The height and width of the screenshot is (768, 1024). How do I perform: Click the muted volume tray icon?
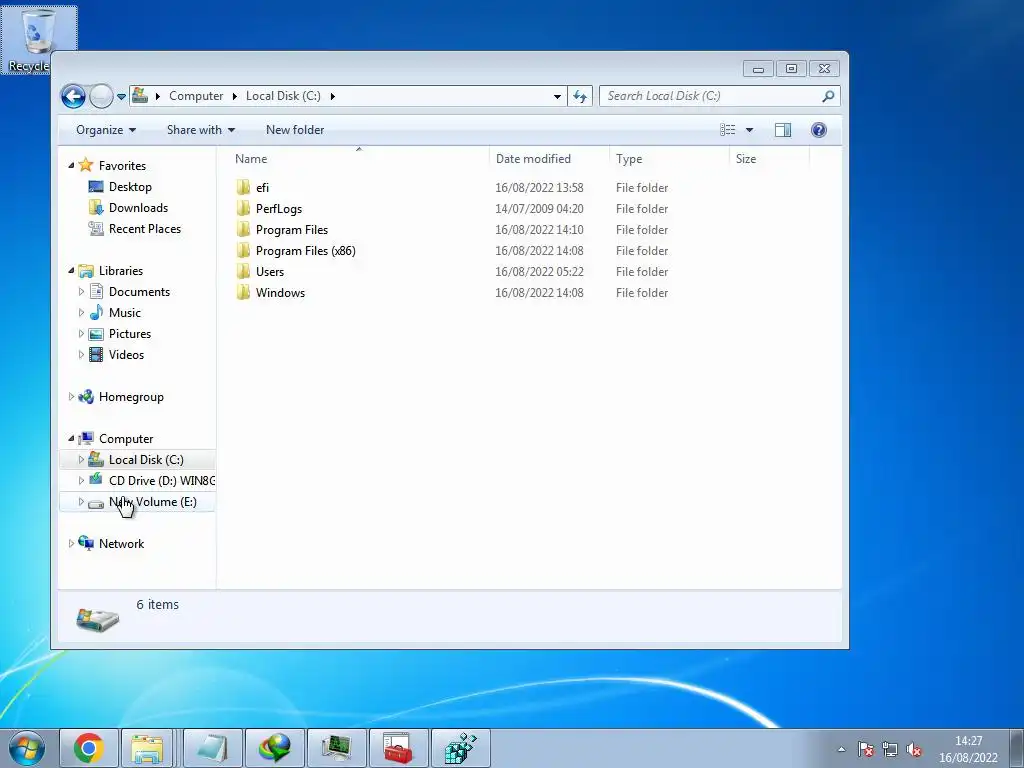[914, 750]
